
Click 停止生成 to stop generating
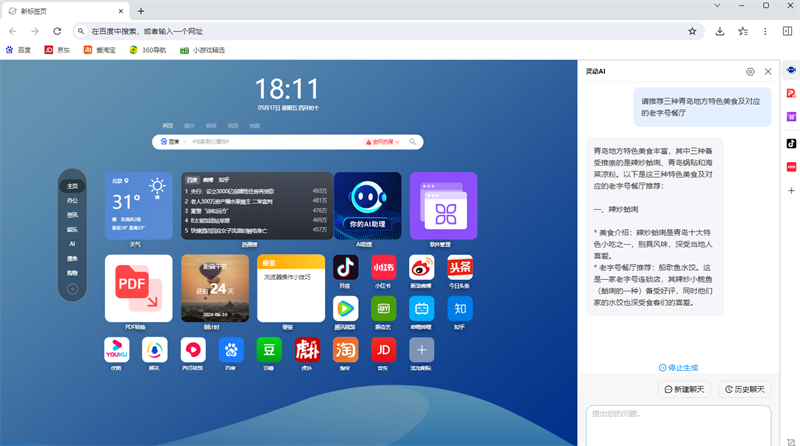tap(679, 367)
